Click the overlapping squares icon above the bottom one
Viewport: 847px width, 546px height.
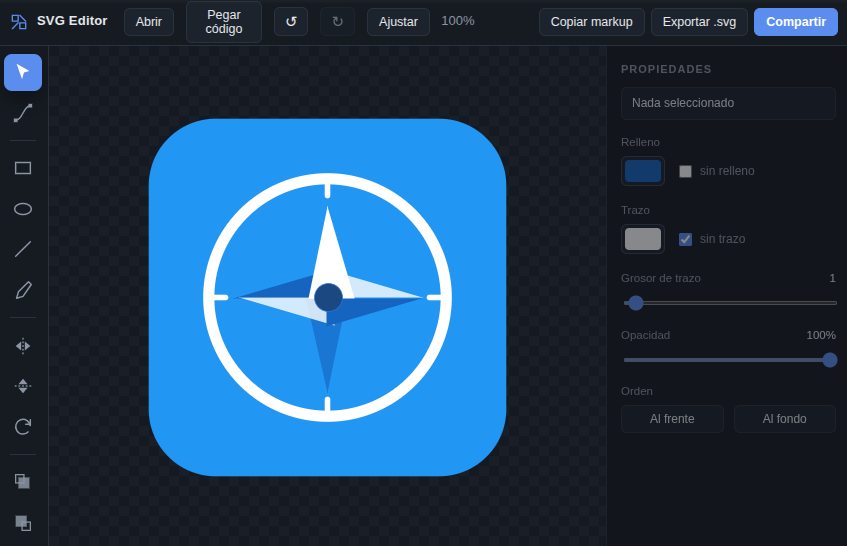click(23, 481)
